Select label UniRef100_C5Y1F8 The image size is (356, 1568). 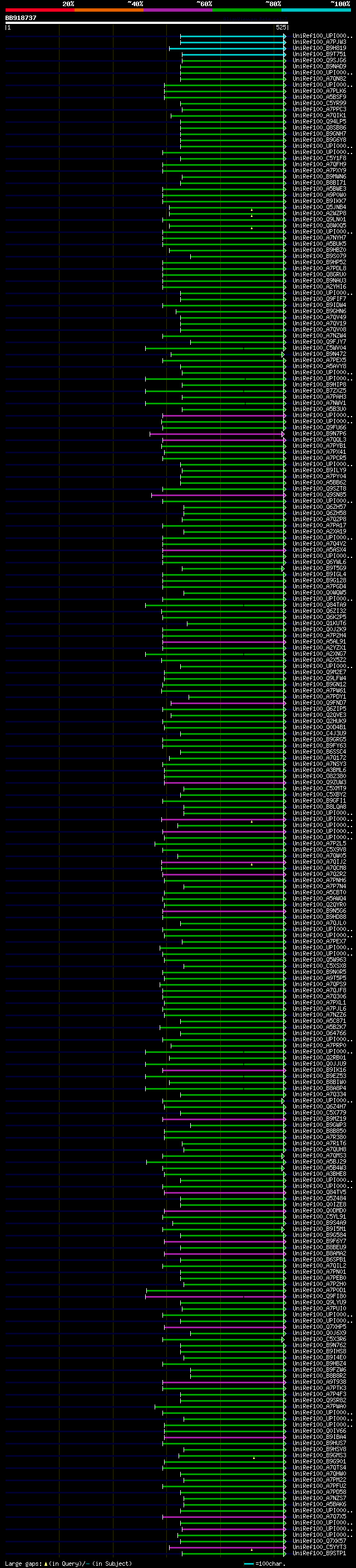319,157
